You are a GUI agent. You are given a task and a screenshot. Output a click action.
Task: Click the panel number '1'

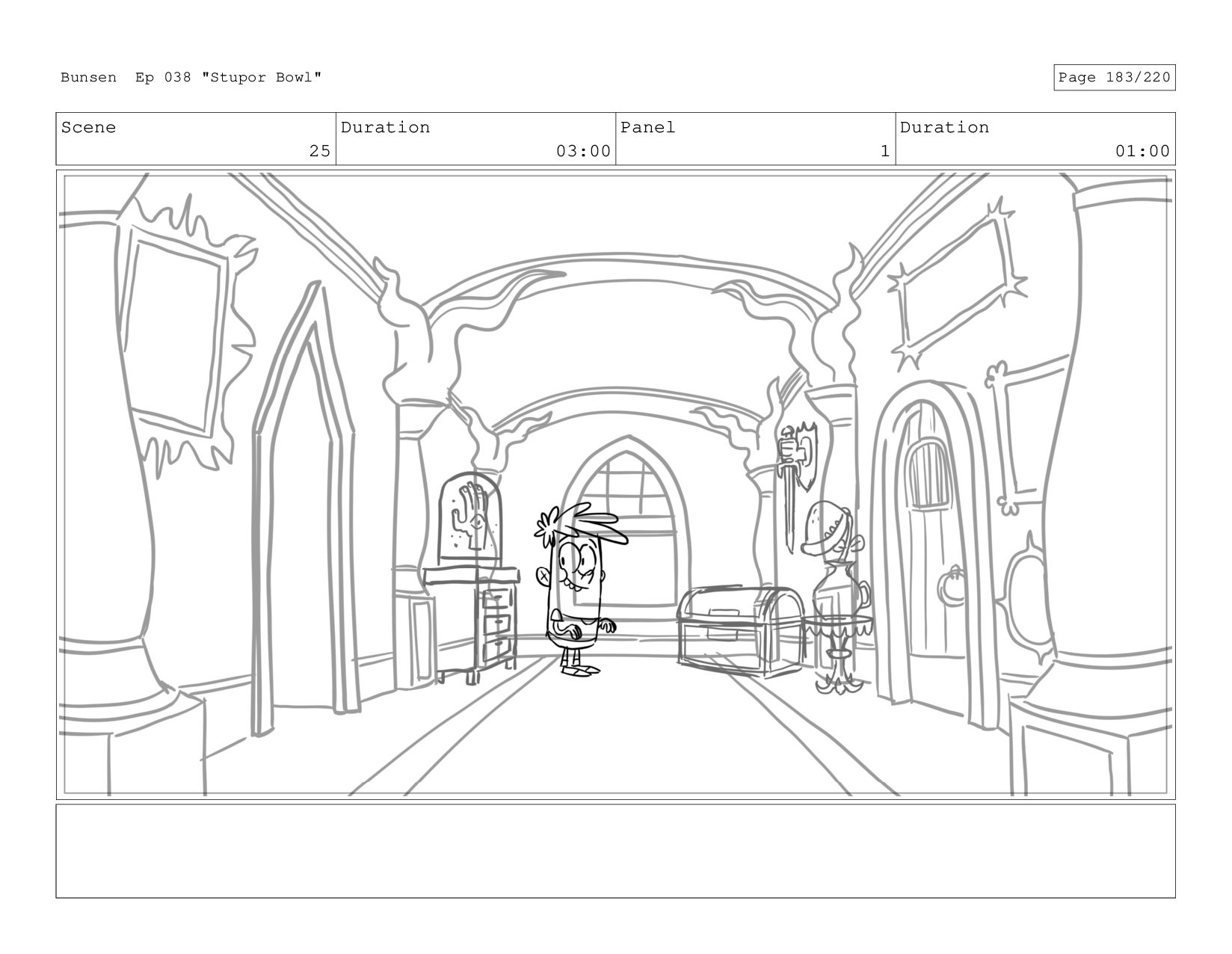(885, 151)
